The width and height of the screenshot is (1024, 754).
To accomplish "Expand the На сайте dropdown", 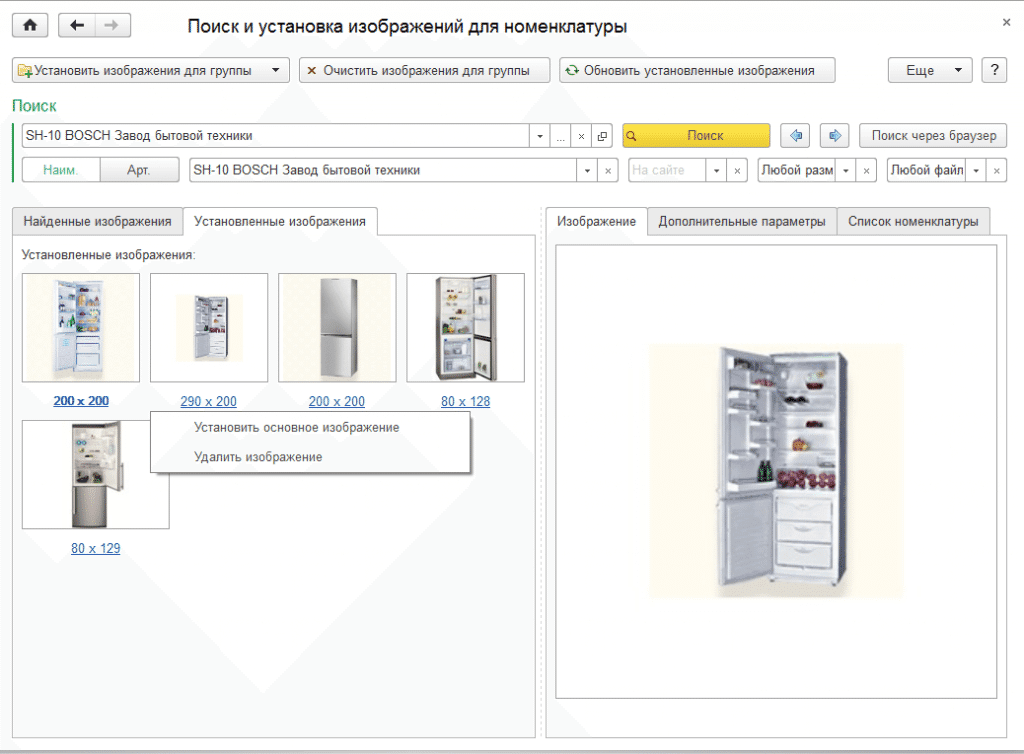I will [x=716, y=170].
